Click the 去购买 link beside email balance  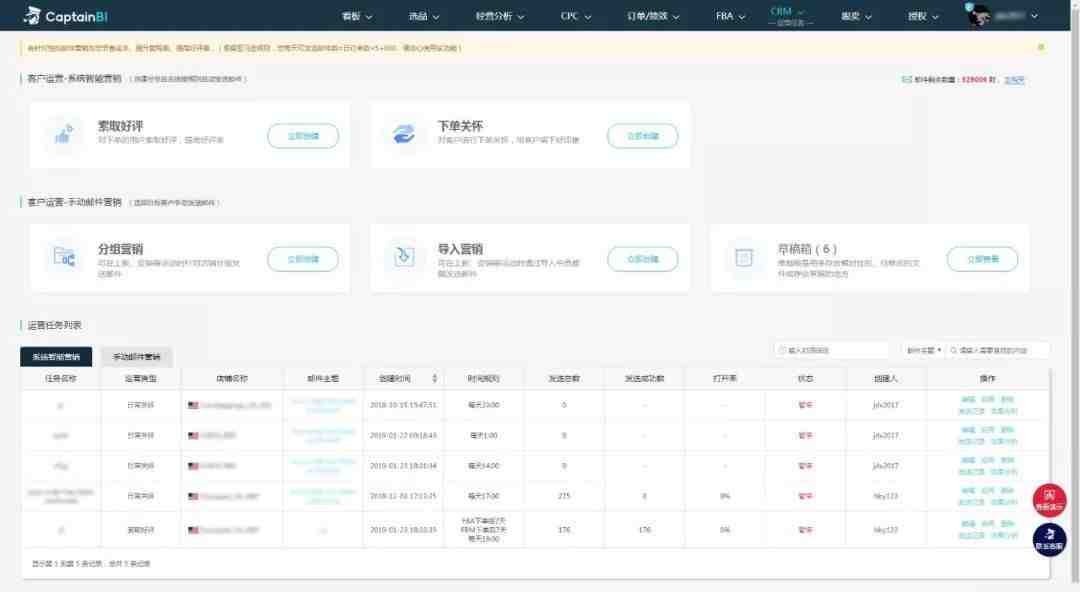click(x=1014, y=80)
